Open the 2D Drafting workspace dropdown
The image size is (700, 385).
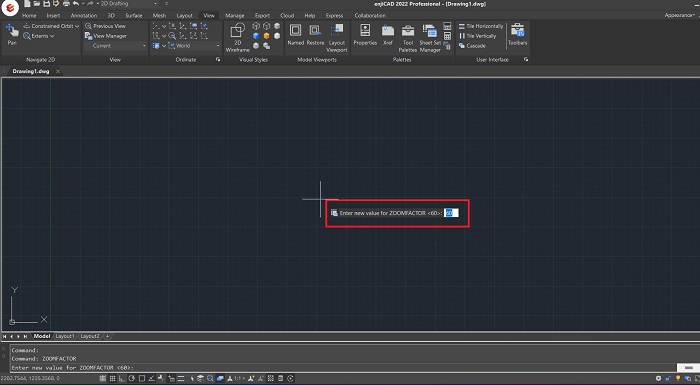click(129, 4)
